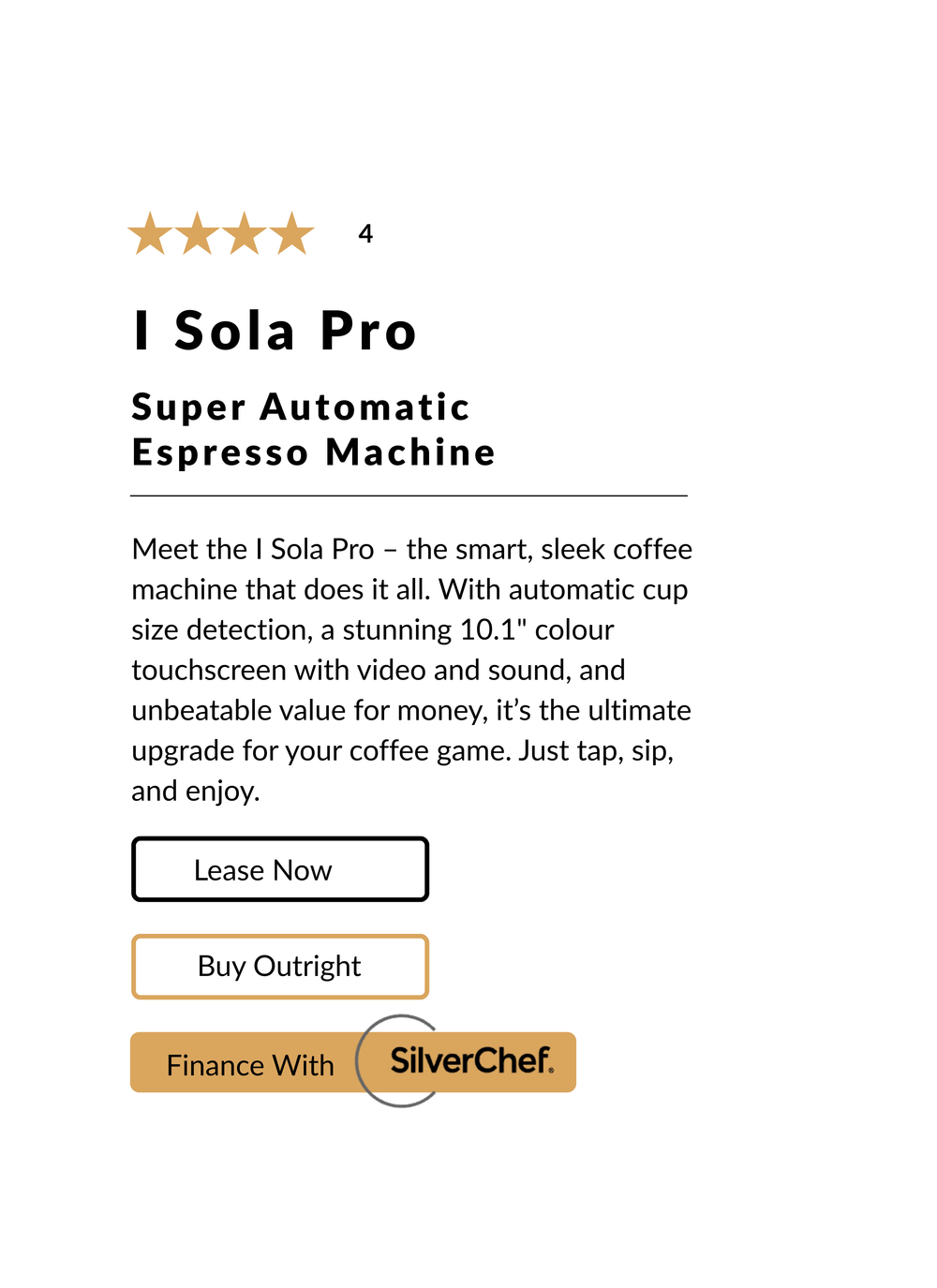Screen dimensions: 937x1288
Task: Click the SilverChef logo
Action: 471,1060
